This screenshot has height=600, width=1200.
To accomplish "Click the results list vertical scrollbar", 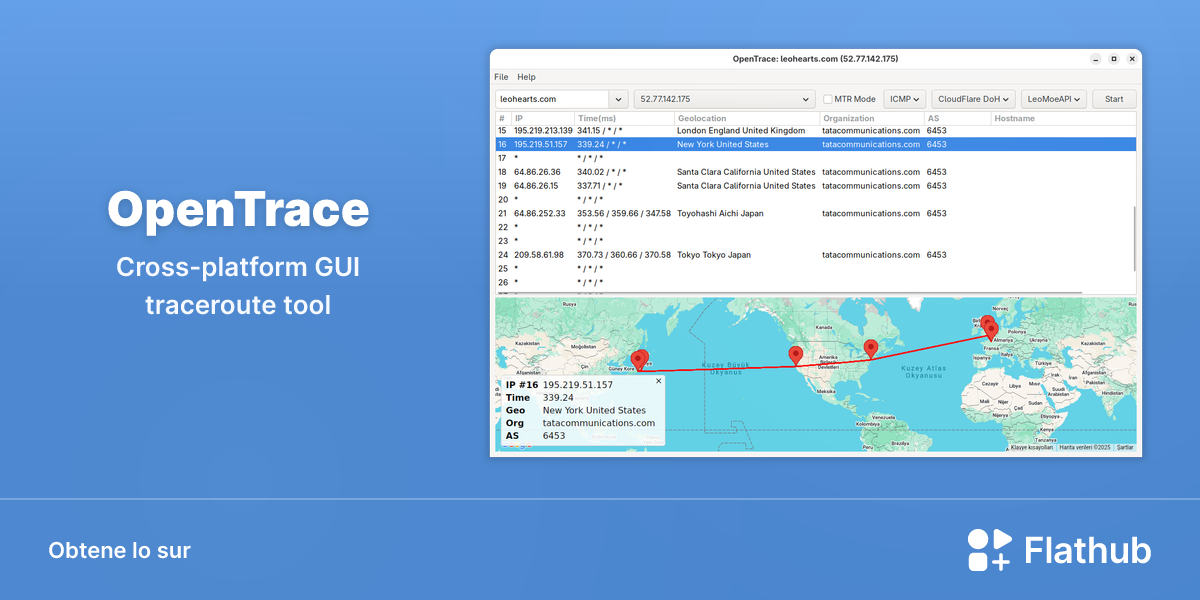I will click(1134, 238).
